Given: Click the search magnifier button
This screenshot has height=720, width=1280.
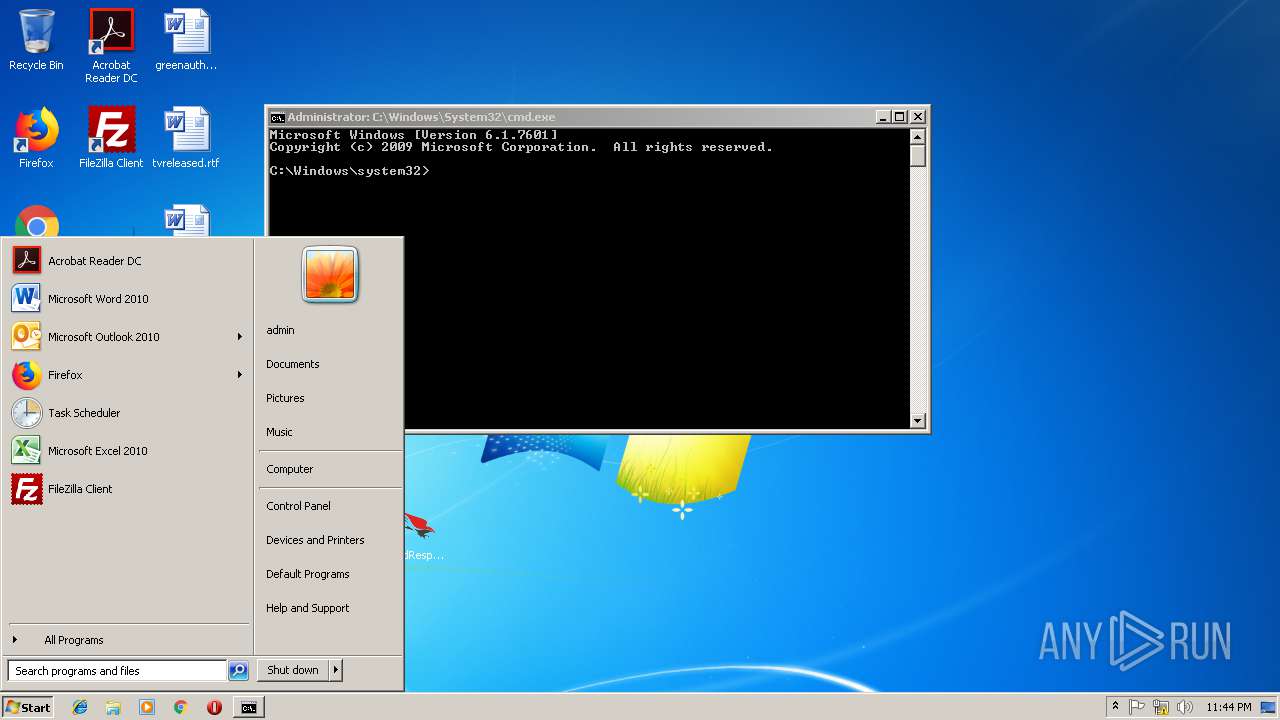Looking at the screenshot, I should 238,671.
